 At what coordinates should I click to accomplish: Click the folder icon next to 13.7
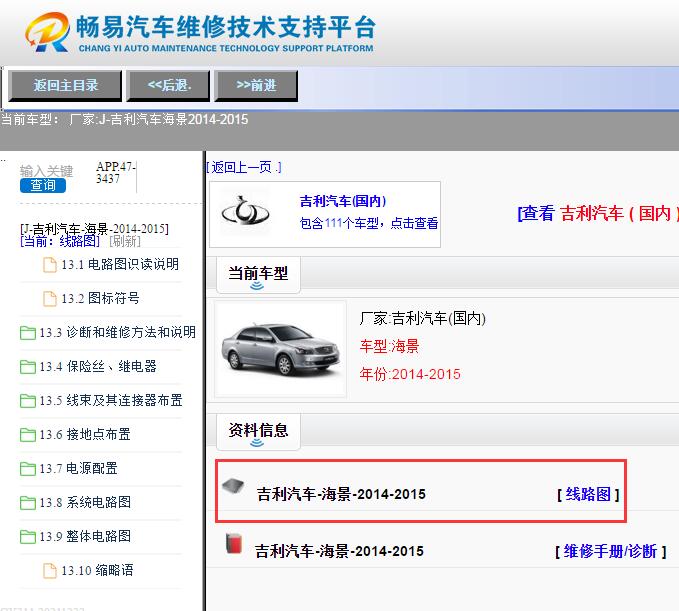28,469
